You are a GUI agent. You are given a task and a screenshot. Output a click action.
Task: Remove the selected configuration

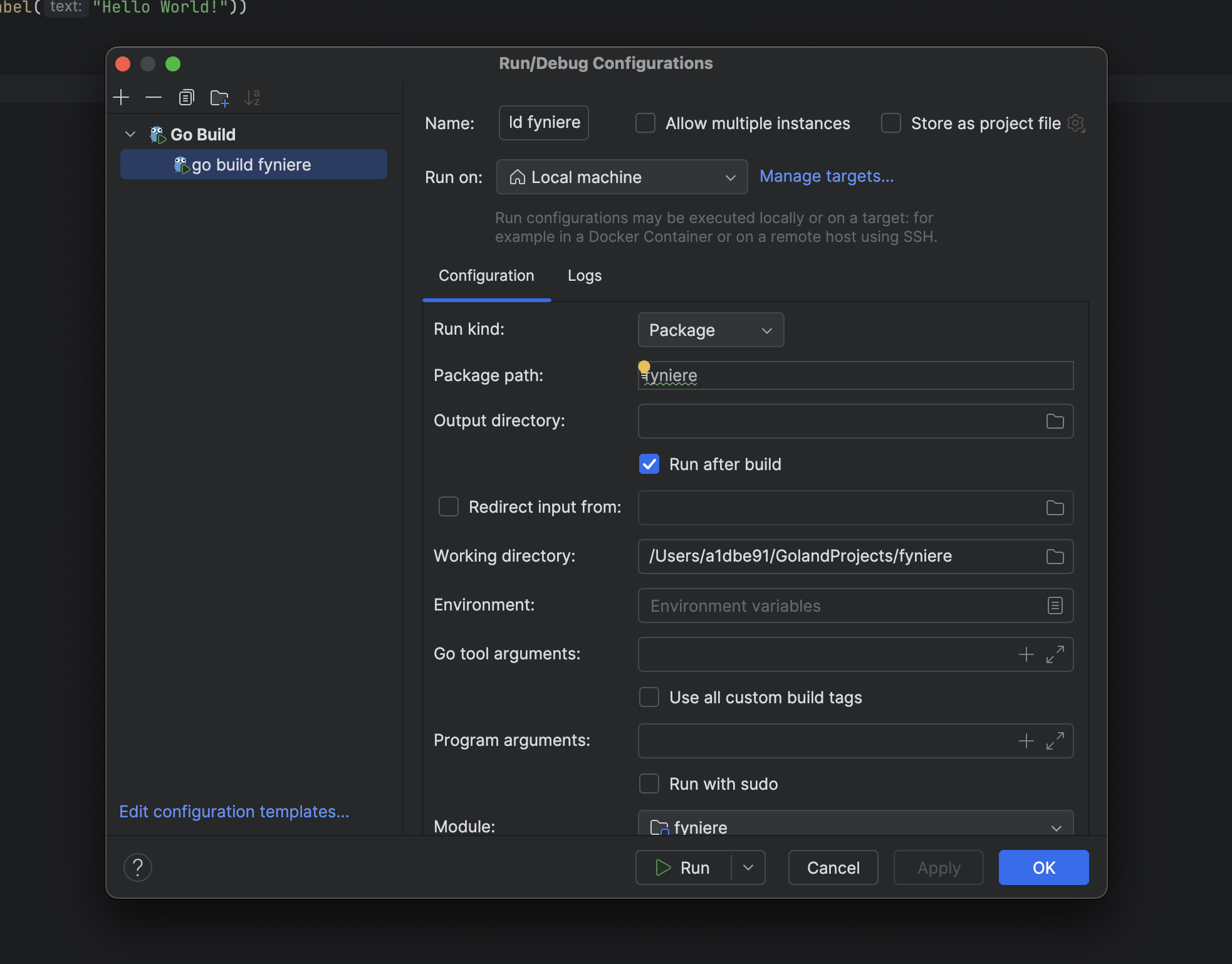pos(154,98)
